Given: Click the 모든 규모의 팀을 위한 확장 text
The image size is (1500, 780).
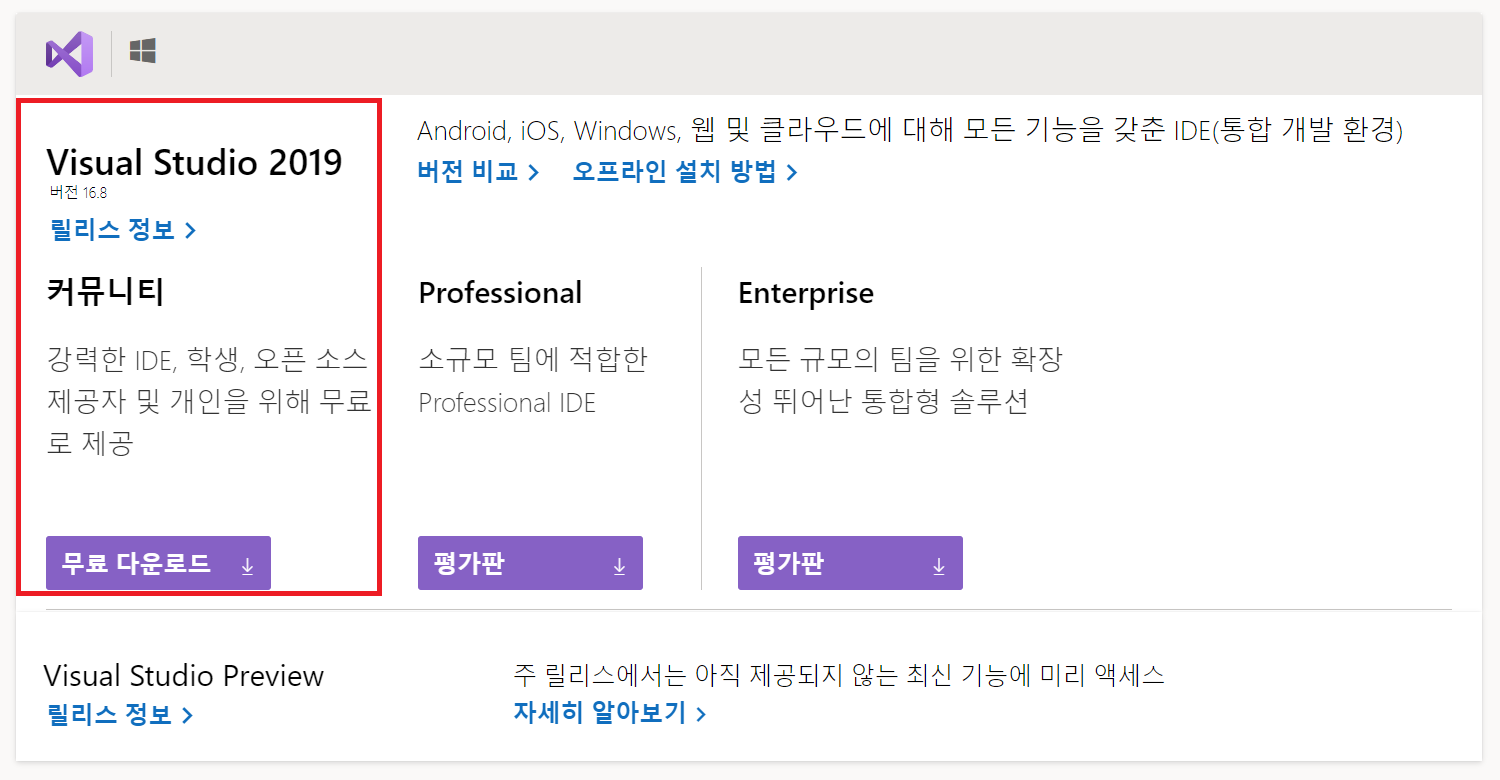Looking at the screenshot, I should (900, 359).
